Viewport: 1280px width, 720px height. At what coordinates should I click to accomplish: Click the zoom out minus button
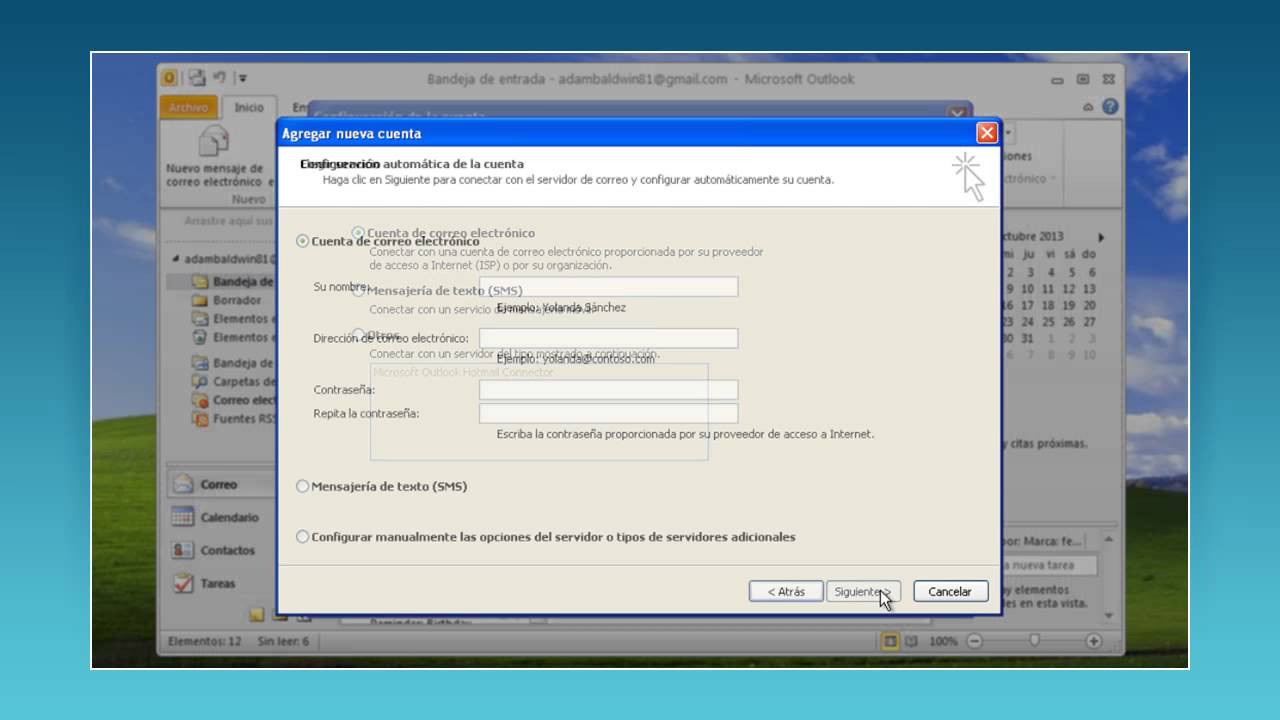973,641
